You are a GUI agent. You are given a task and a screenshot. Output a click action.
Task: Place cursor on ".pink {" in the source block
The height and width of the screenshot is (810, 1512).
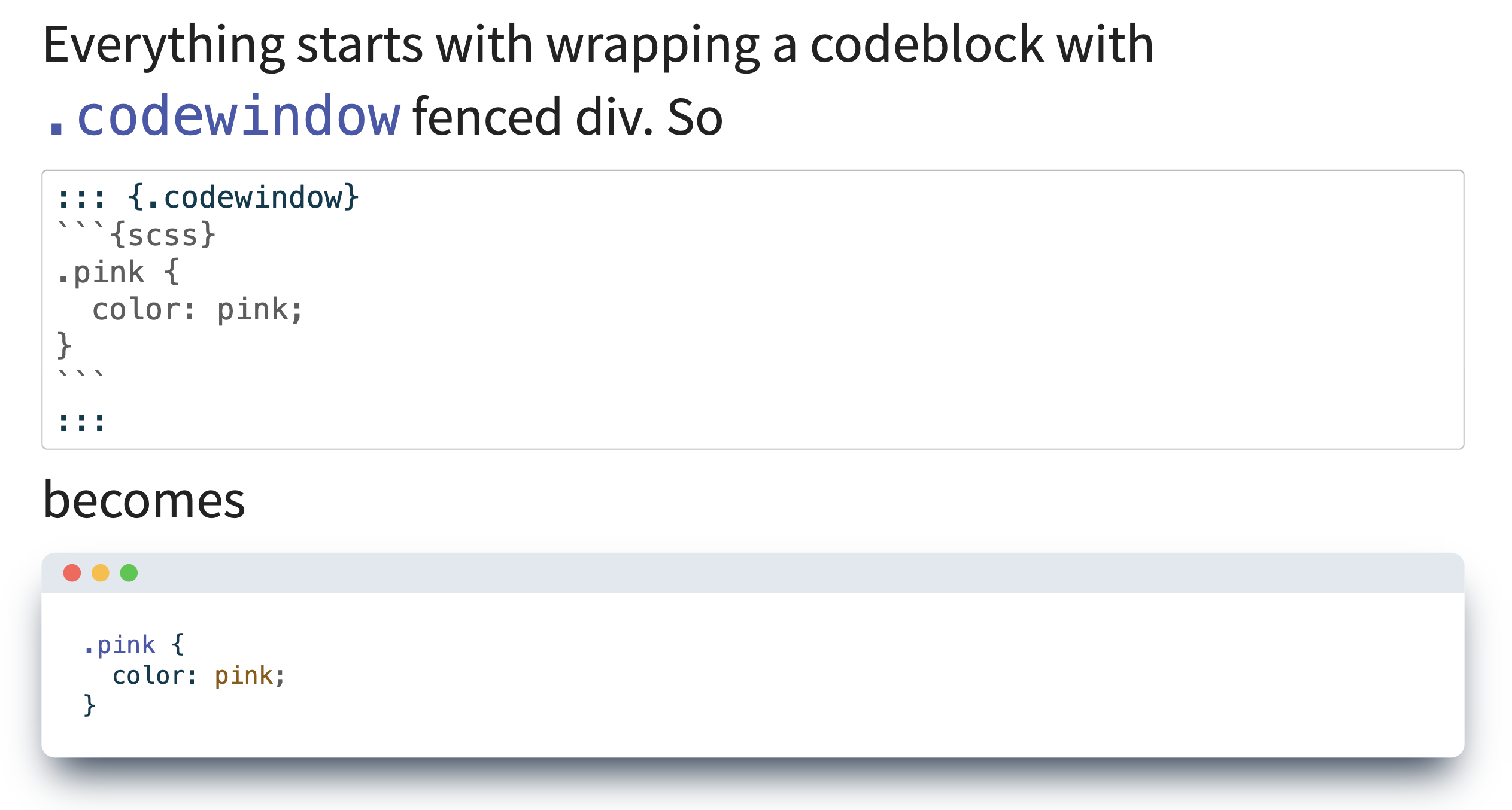tap(118, 273)
